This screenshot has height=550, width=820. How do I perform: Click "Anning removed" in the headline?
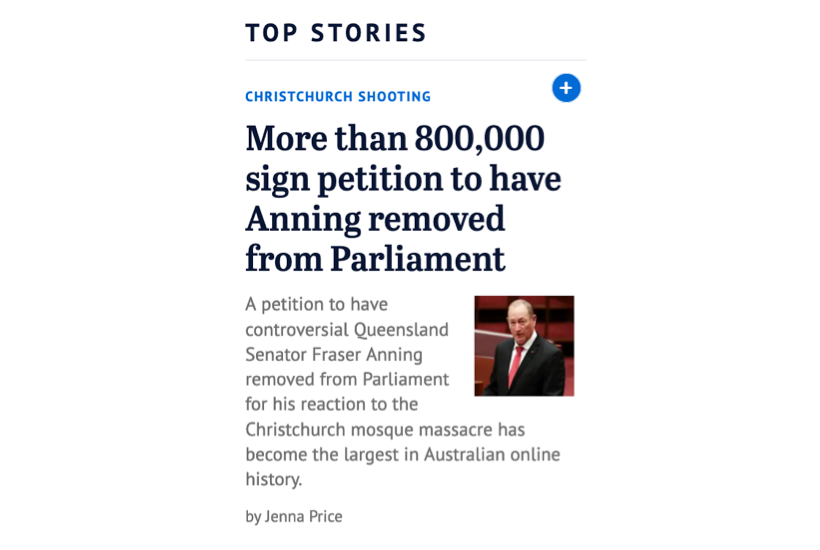pyautogui.click(x=375, y=218)
